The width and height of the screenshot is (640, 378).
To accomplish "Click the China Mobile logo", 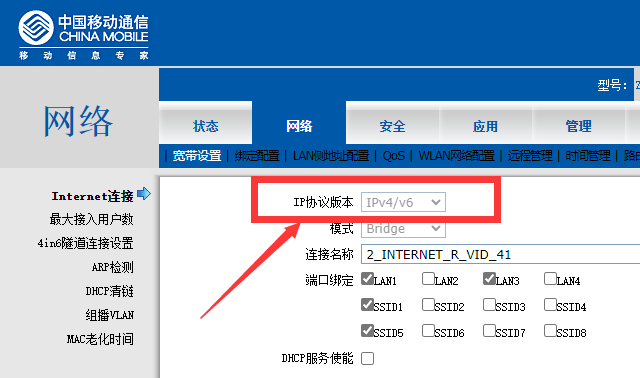I will [83, 34].
